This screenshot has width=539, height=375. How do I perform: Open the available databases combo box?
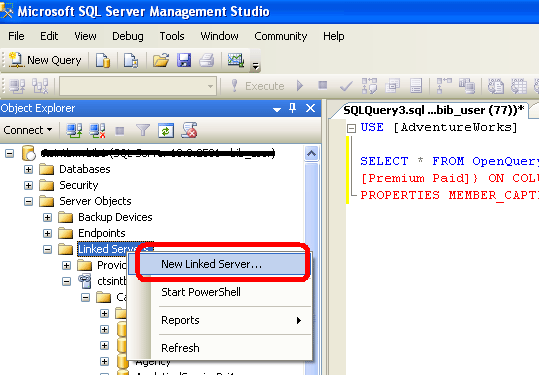[x=138, y=86]
